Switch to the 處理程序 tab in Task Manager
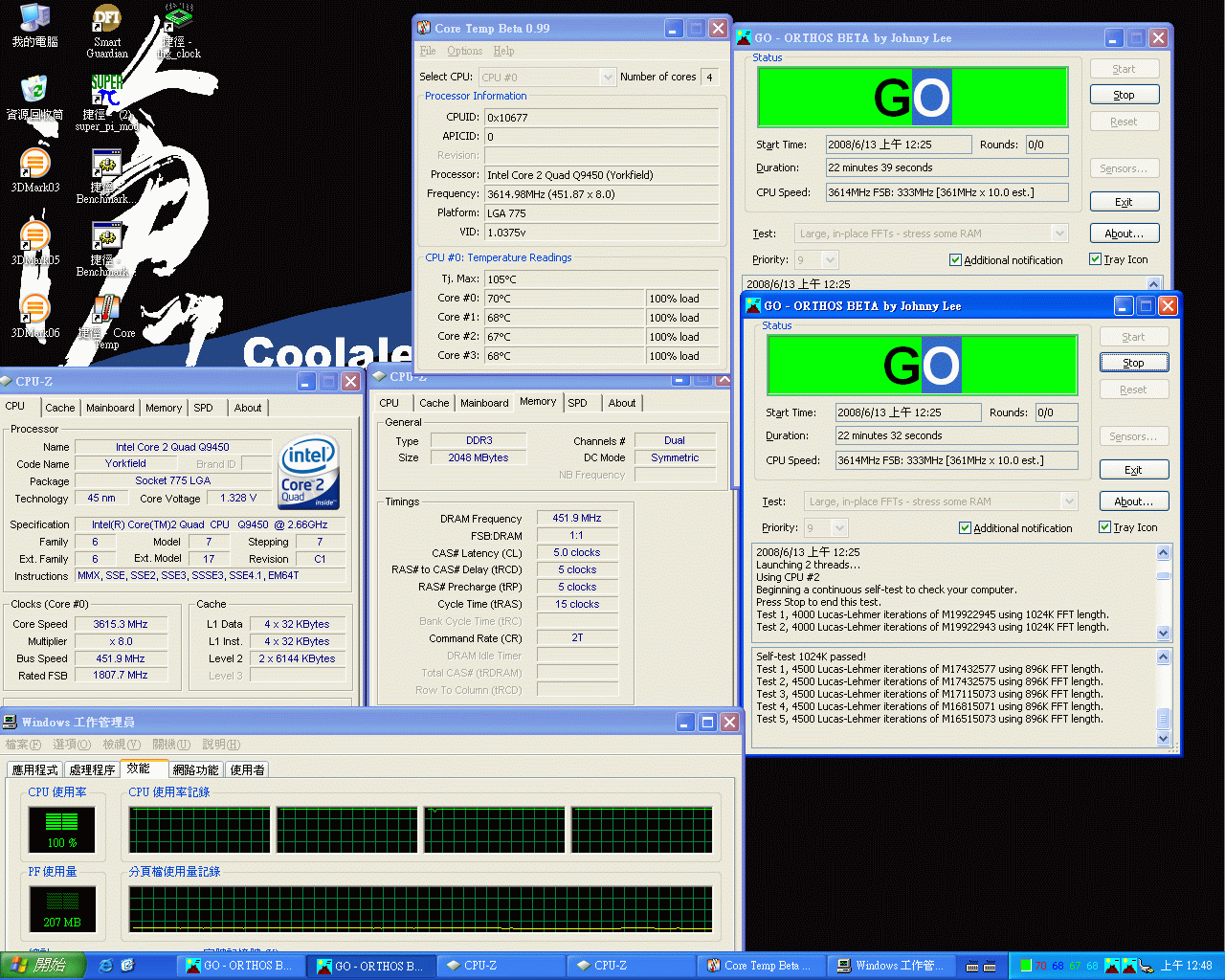This screenshot has width=1225, height=980. pos(92,769)
